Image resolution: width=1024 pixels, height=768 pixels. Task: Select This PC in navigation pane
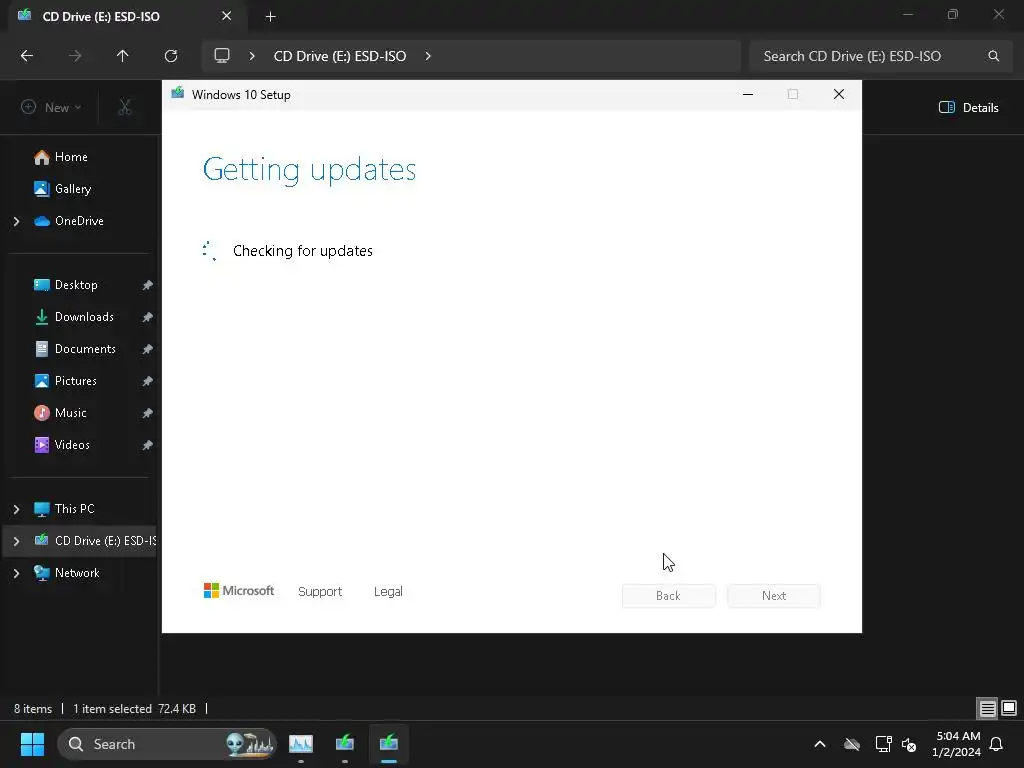pyautogui.click(x=74, y=509)
